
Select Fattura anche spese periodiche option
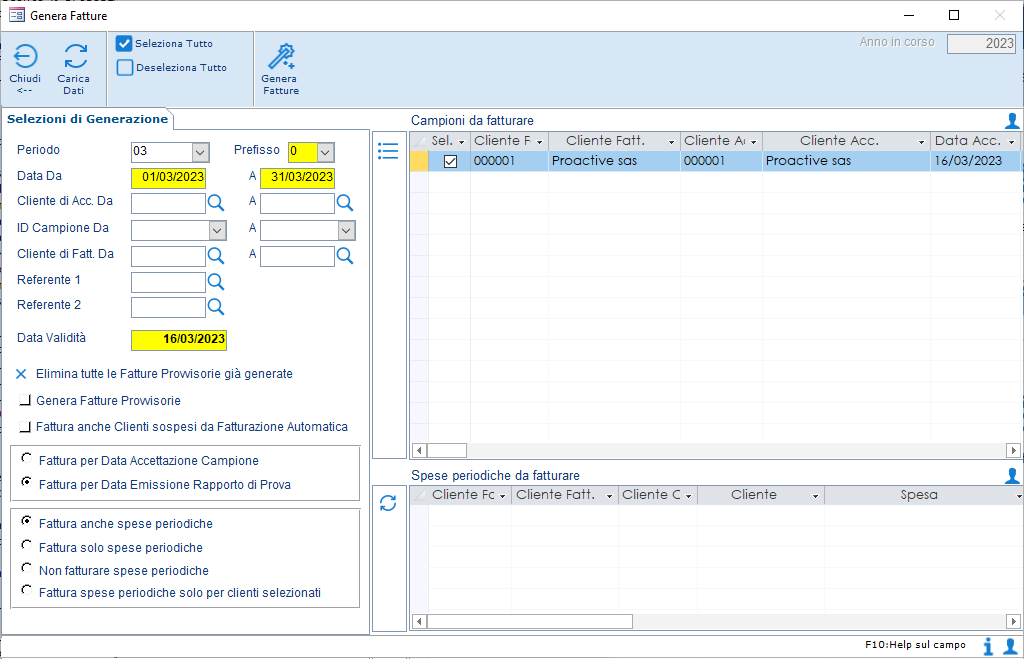pos(26,521)
